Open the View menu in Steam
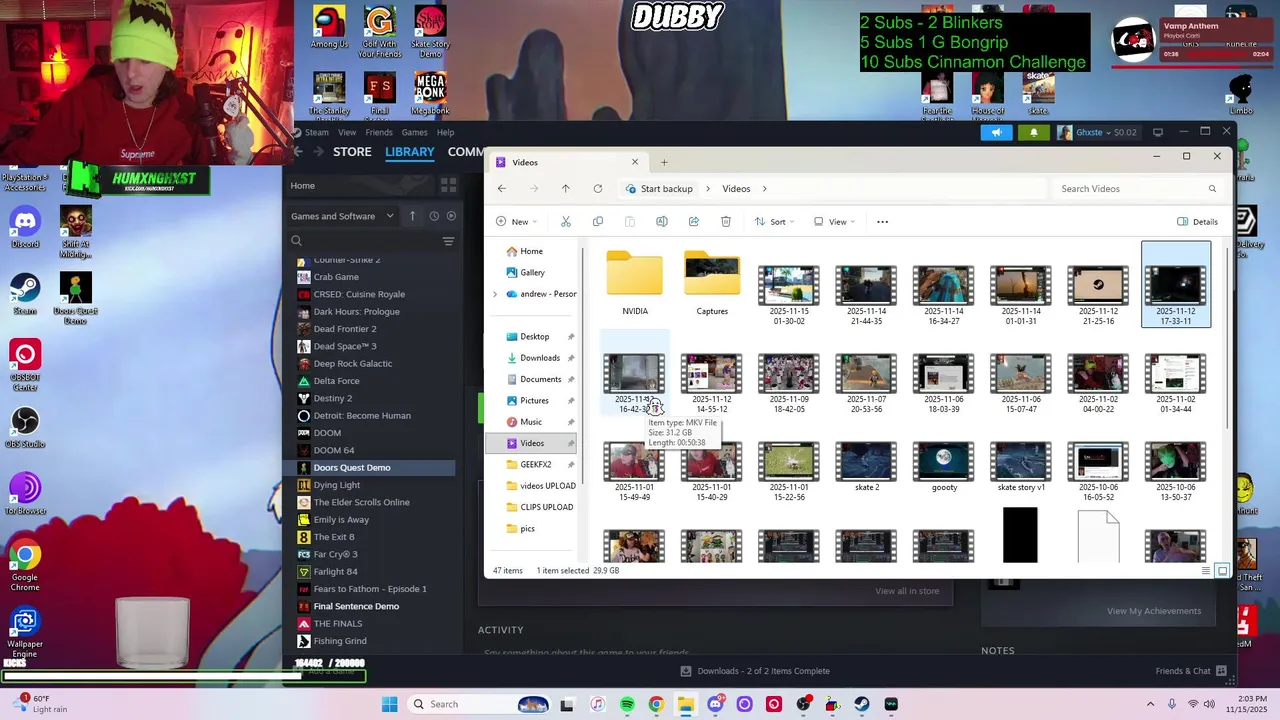Screen dimensions: 1280x720 pos(347,132)
